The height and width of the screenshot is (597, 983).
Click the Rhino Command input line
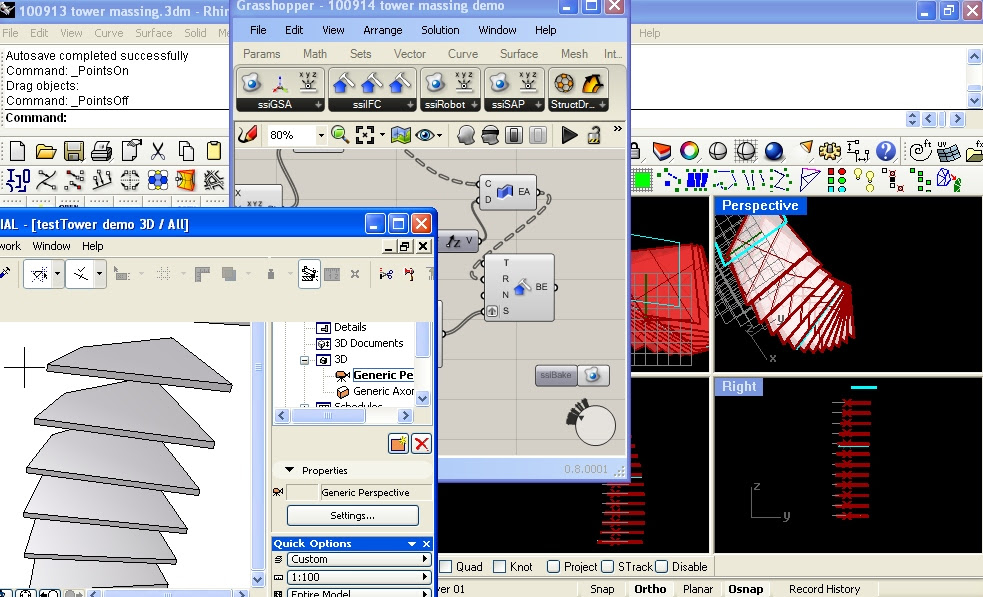click(115, 118)
